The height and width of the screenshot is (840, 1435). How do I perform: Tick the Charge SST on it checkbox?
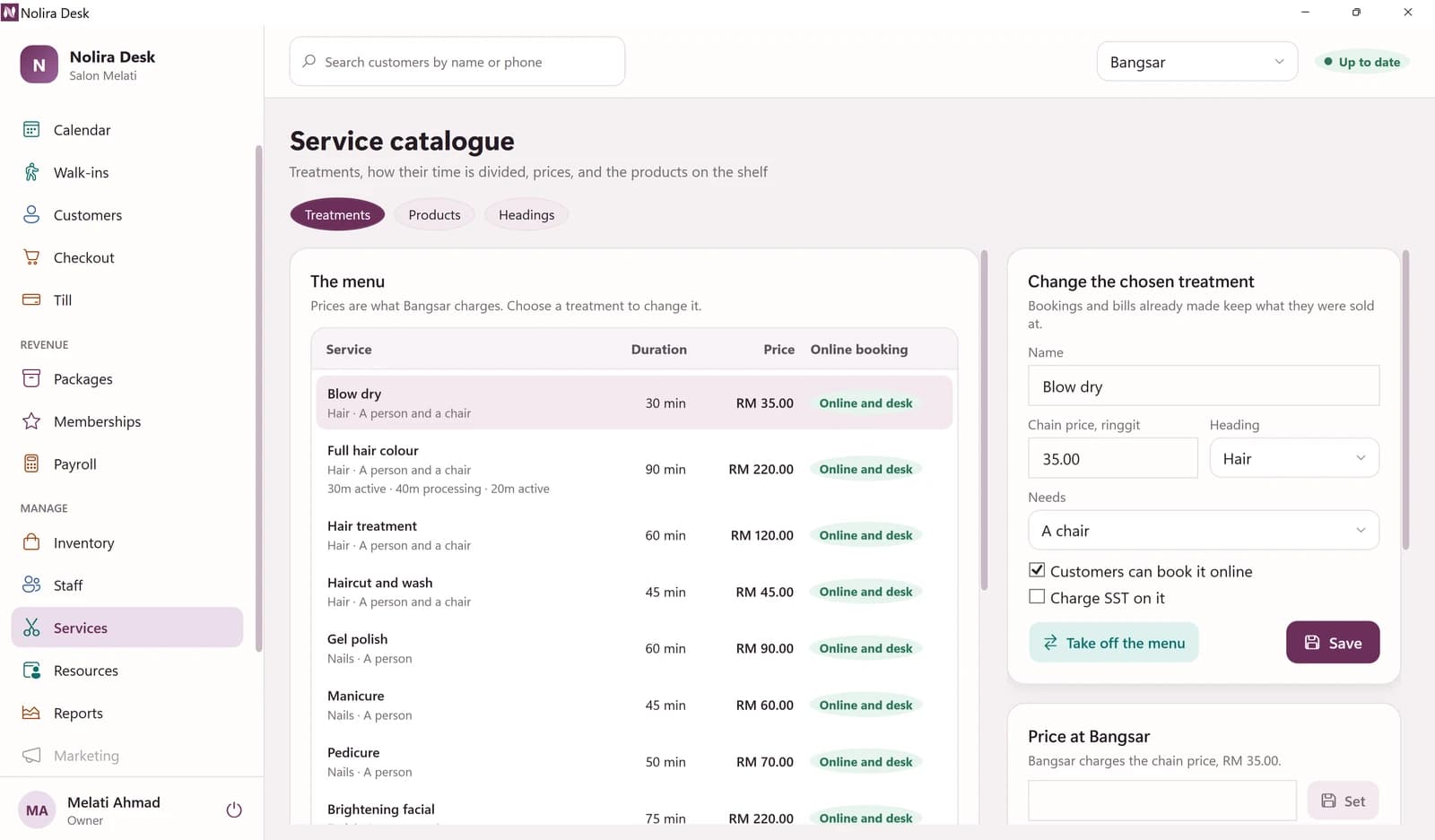click(x=1037, y=597)
